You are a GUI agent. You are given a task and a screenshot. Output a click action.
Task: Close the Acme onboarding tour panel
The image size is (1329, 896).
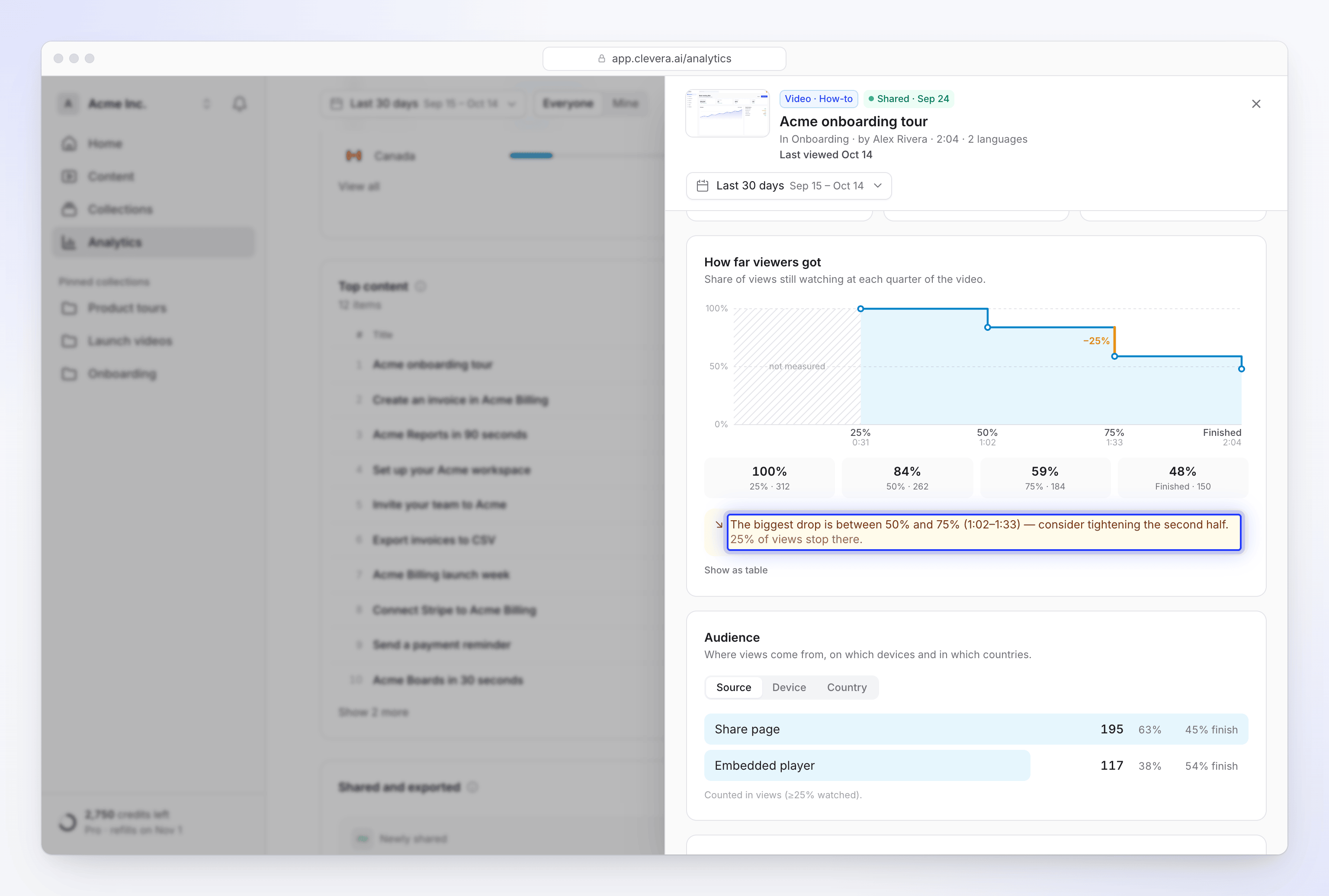point(1256,104)
